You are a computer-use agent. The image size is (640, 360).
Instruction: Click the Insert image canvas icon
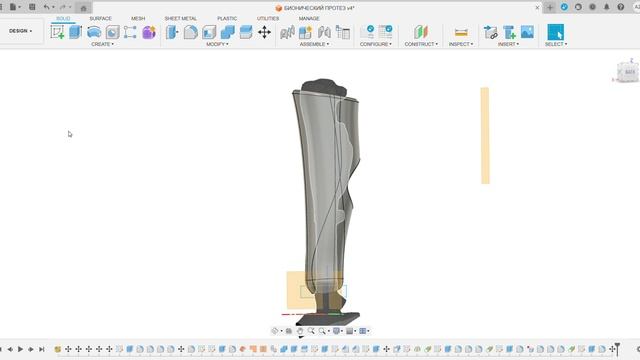pyautogui.click(x=527, y=32)
